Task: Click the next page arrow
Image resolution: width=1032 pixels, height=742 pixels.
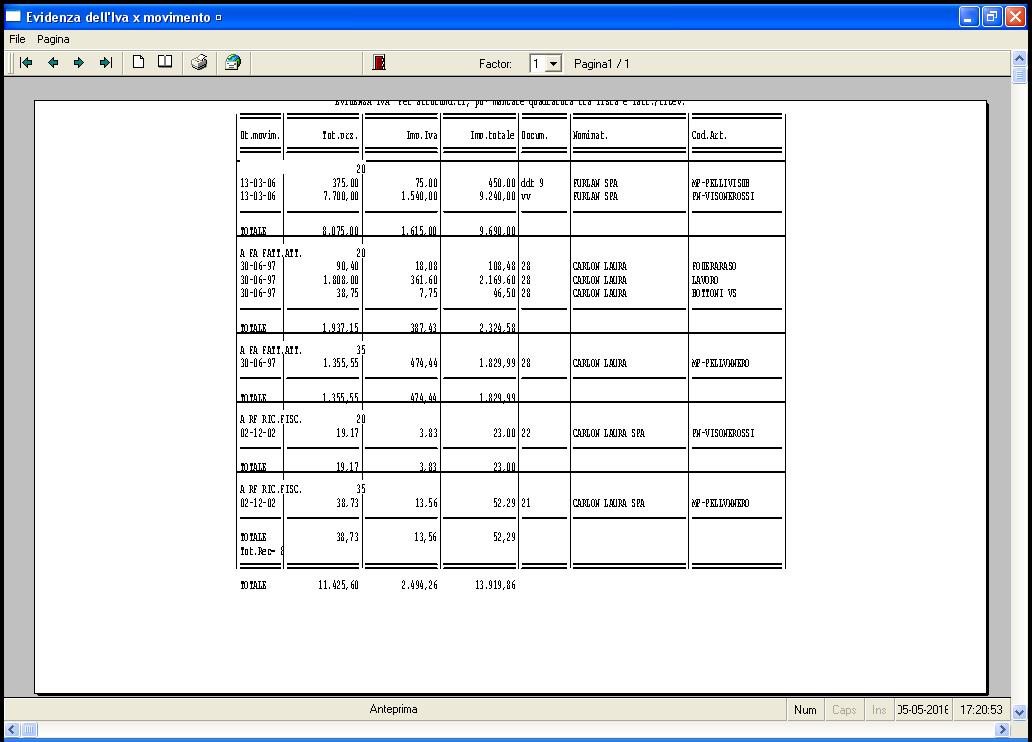Action: [79, 63]
